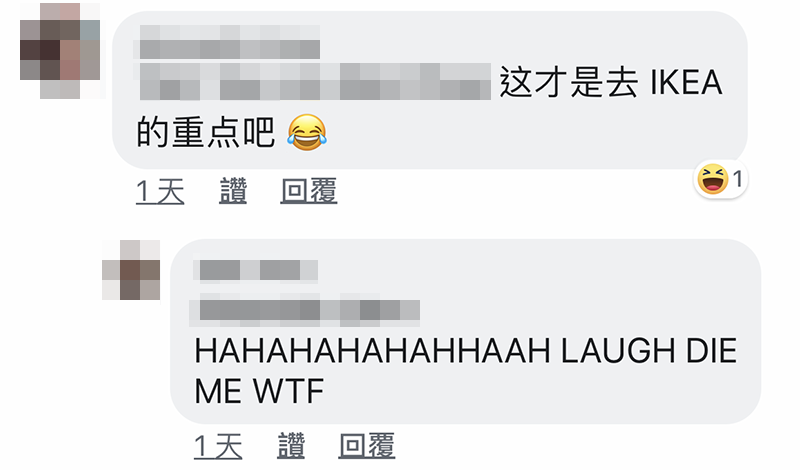Like the "LAUGH DIE ME" reply with 讚
The height and width of the screenshot is (470, 800).
pyautogui.click(x=291, y=446)
